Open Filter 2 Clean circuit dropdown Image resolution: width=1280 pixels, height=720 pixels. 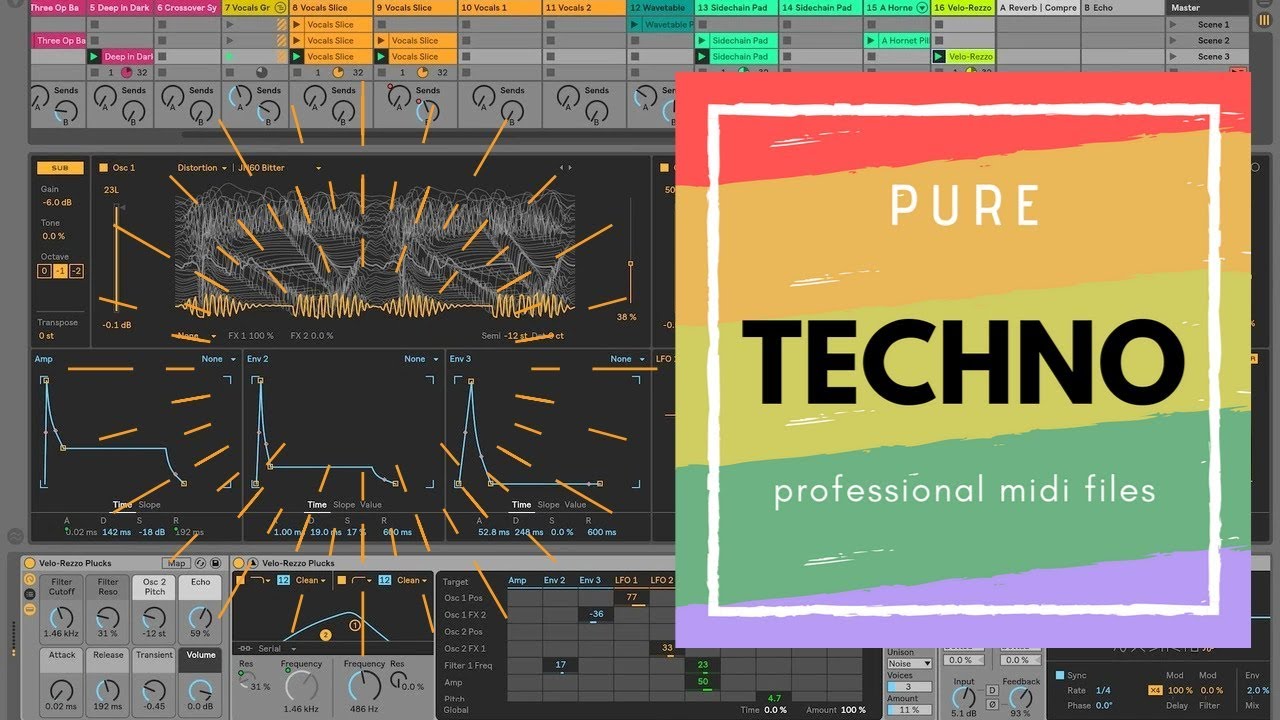pos(413,580)
